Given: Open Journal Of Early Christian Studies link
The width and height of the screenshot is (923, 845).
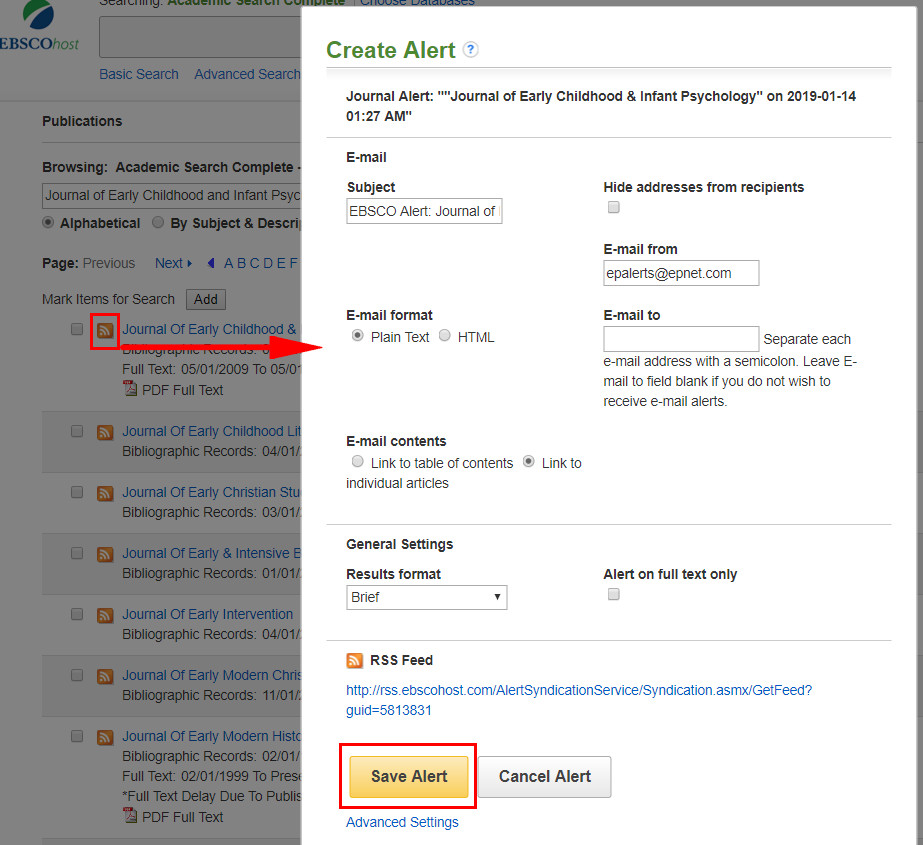Looking at the screenshot, I should coord(211,492).
